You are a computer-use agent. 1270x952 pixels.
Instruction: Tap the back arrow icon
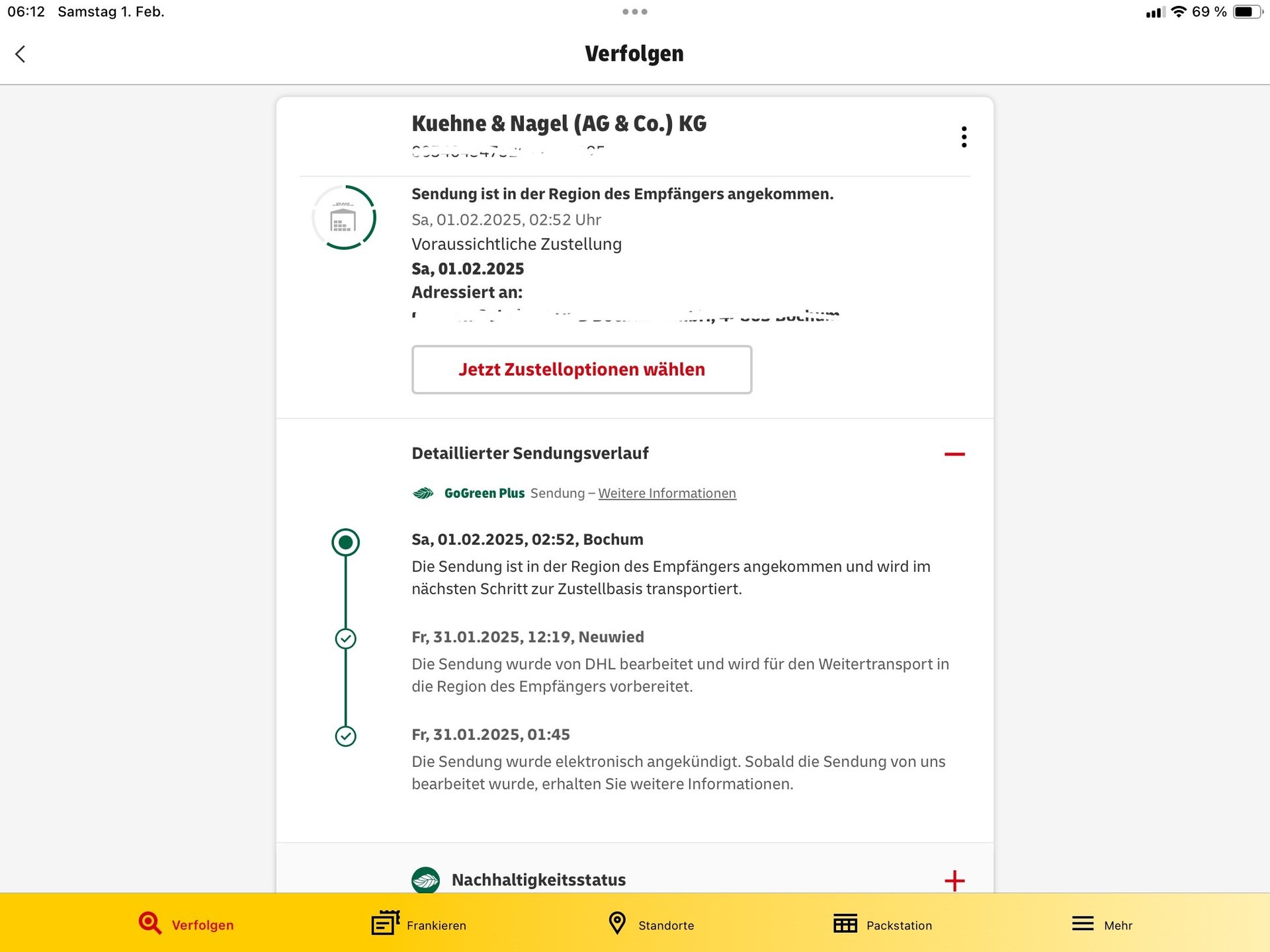pyautogui.click(x=21, y=54)
